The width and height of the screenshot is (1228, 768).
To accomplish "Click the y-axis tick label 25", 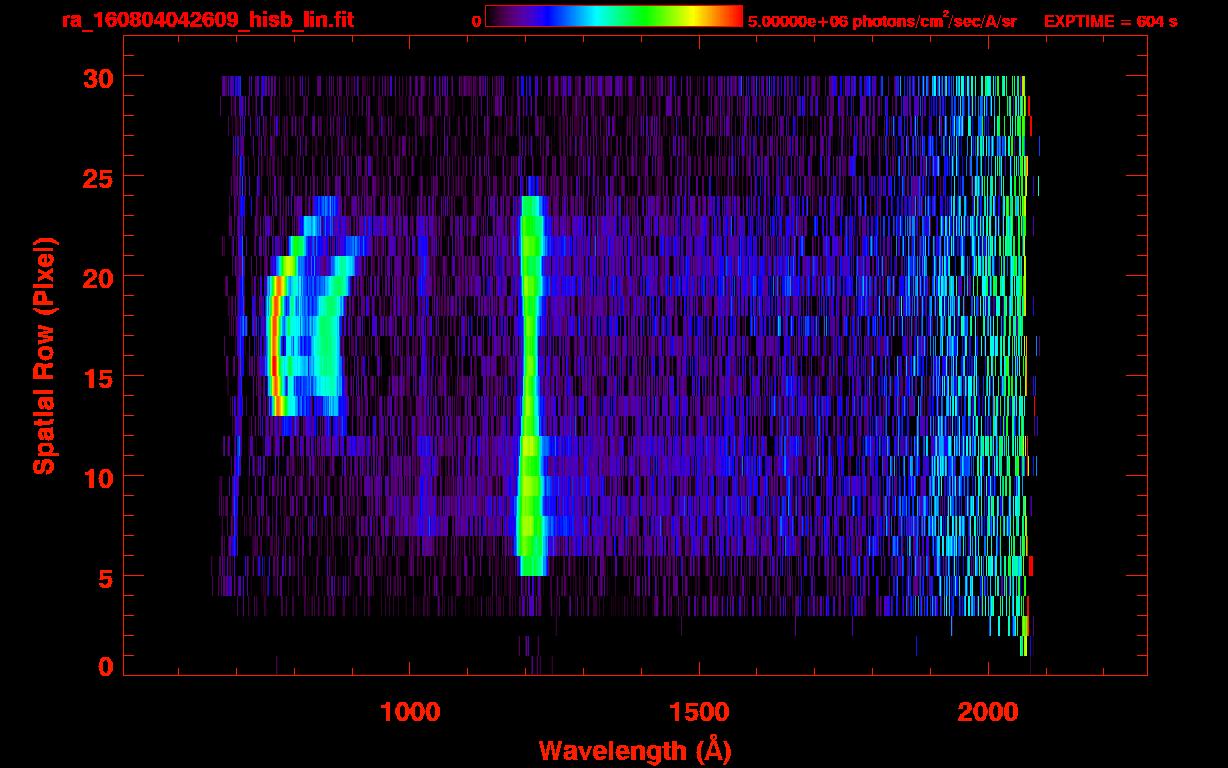I will pyautogui.click(x=97, y=177).
